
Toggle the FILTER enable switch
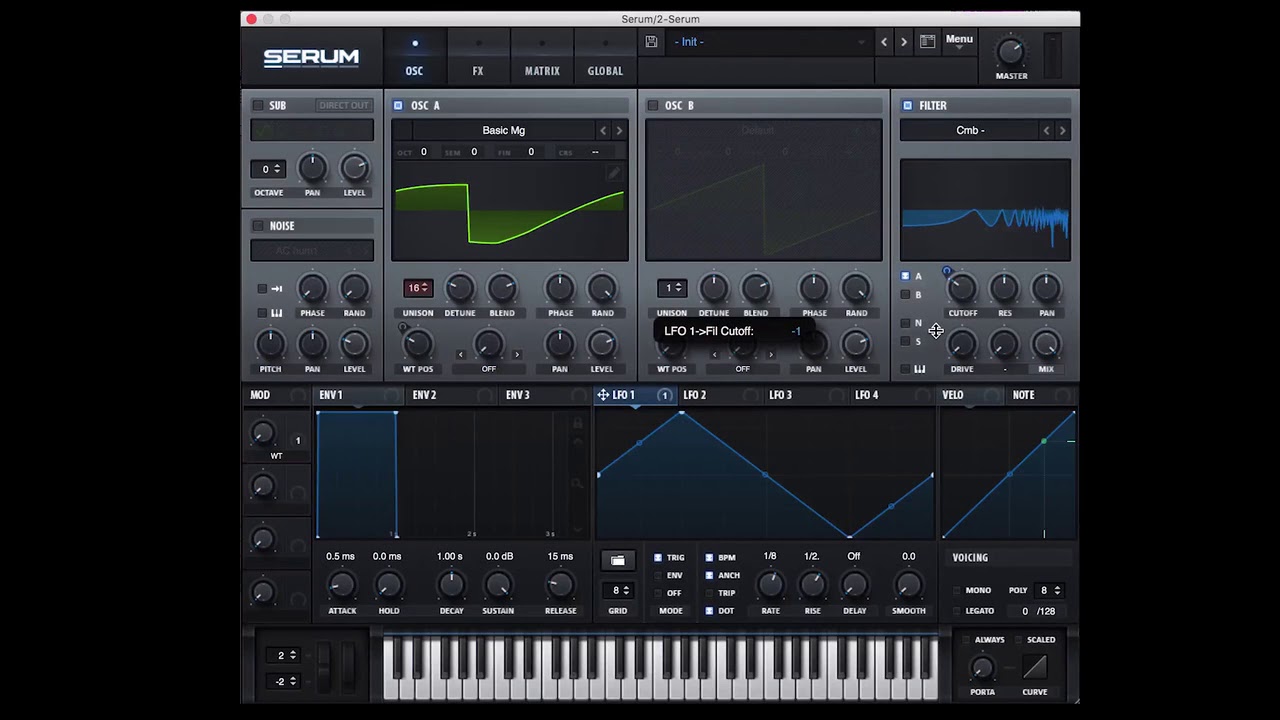(x=907, y=105)
